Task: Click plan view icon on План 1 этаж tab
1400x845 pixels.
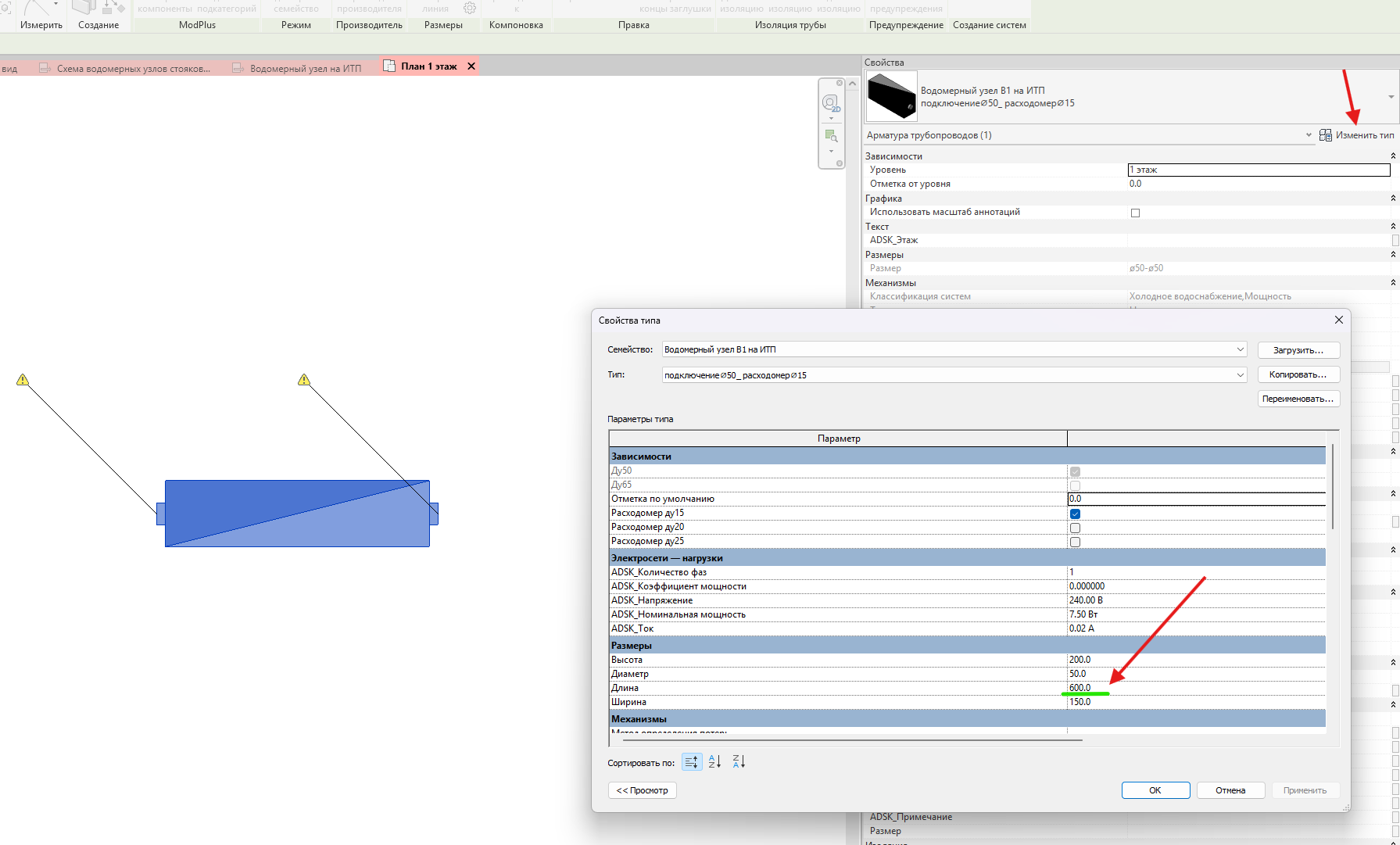Action: [389, 66]
